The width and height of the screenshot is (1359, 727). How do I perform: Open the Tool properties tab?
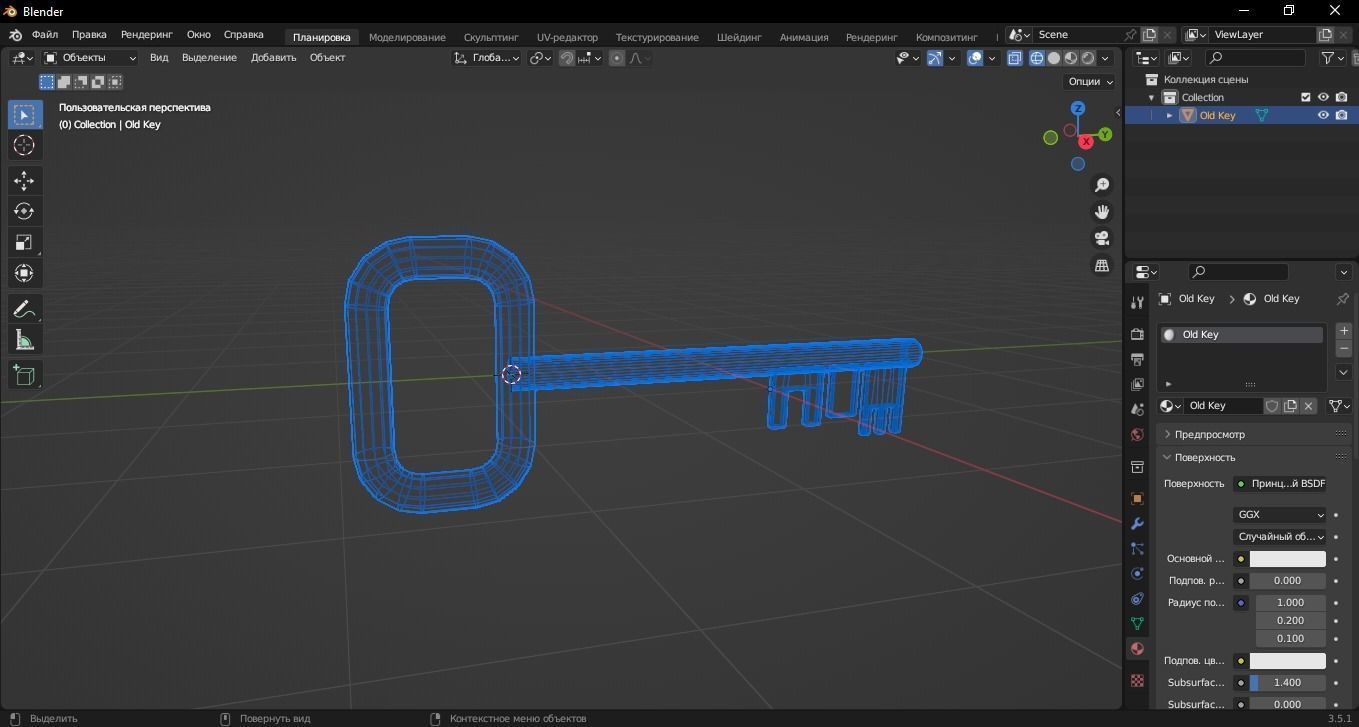[x=1137, y=303]
